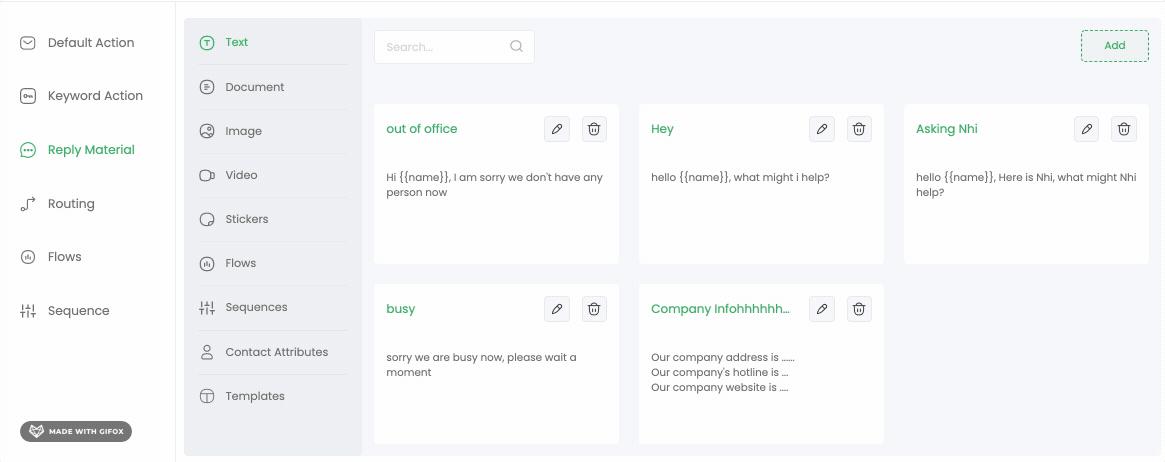This screenshot has height=462, width=1165.
Task: Switch to the Text material tab
Action: 273,42
